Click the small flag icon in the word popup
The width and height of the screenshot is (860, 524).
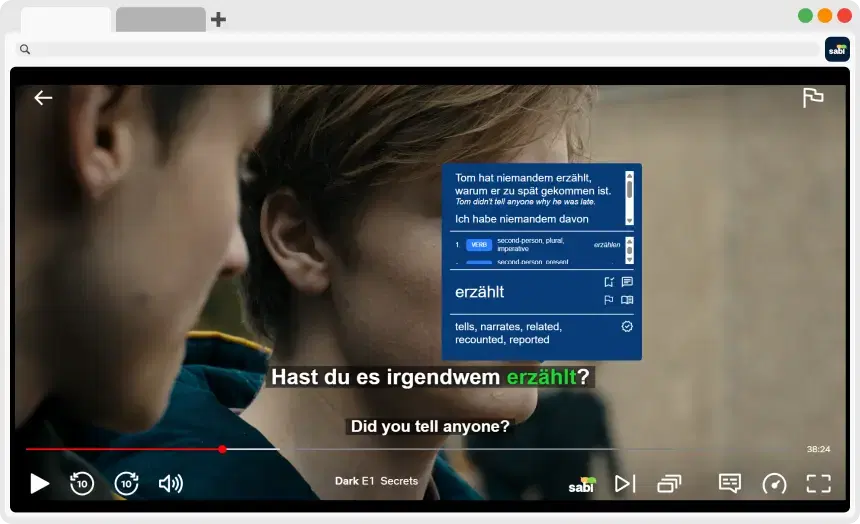click(609, 300)
